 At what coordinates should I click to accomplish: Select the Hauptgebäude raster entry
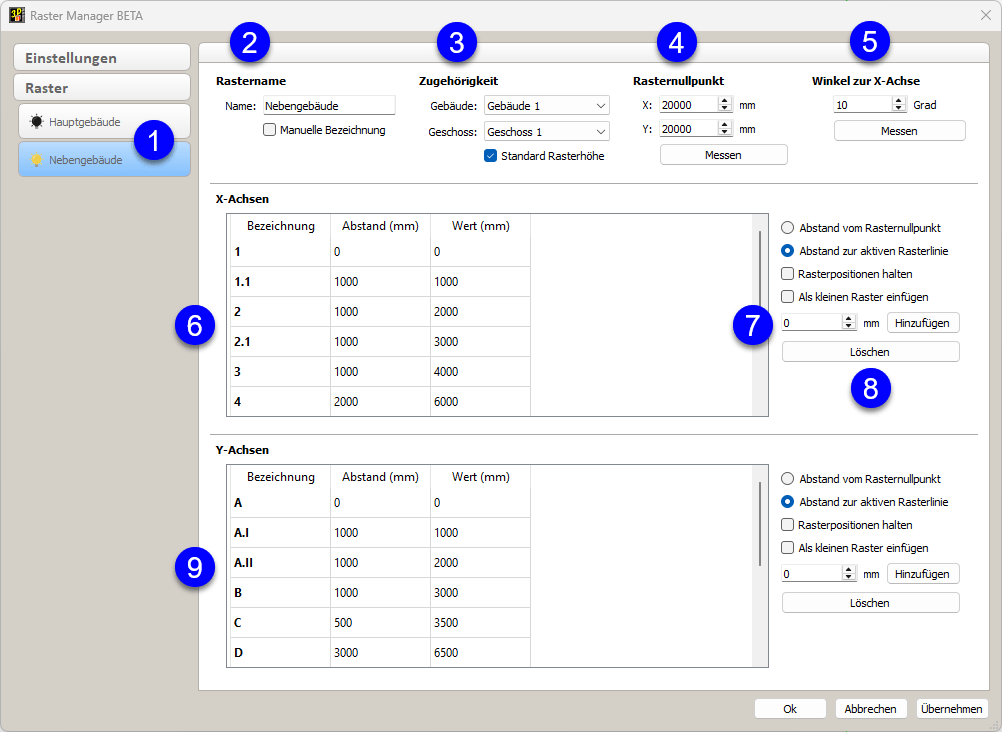pos(104,121)
